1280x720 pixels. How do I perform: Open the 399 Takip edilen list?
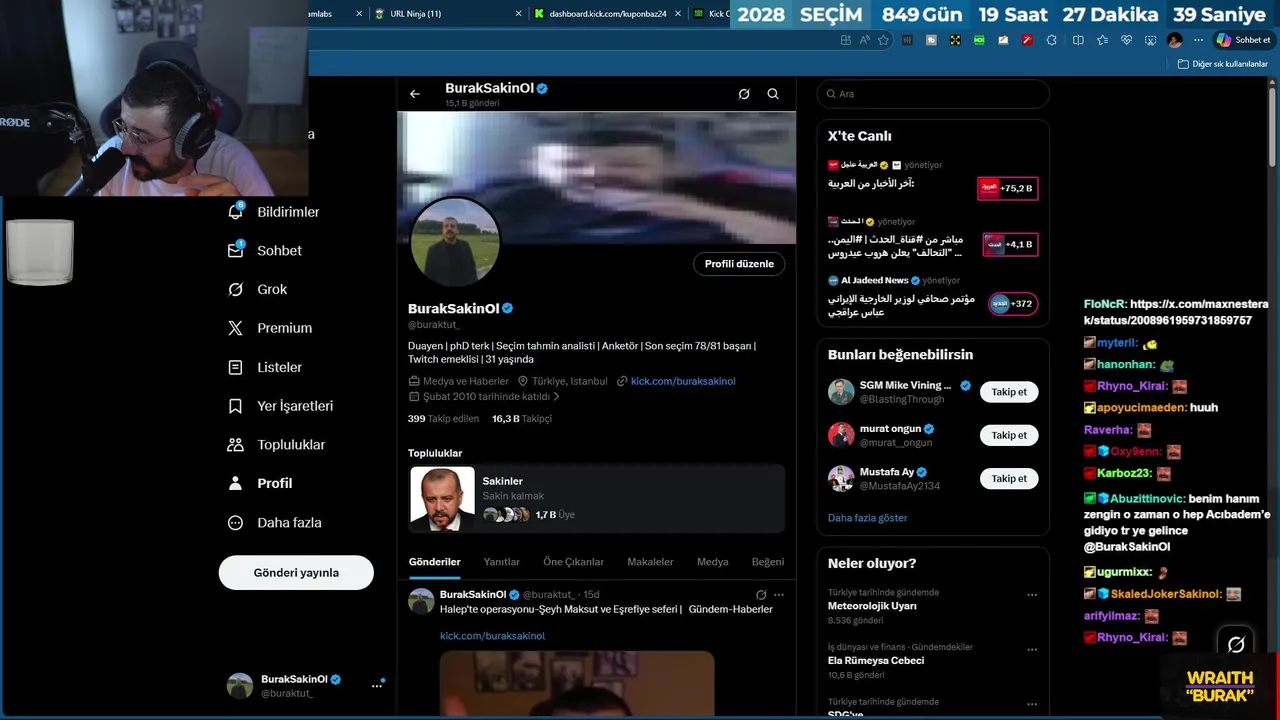click(x=443, y=419)
